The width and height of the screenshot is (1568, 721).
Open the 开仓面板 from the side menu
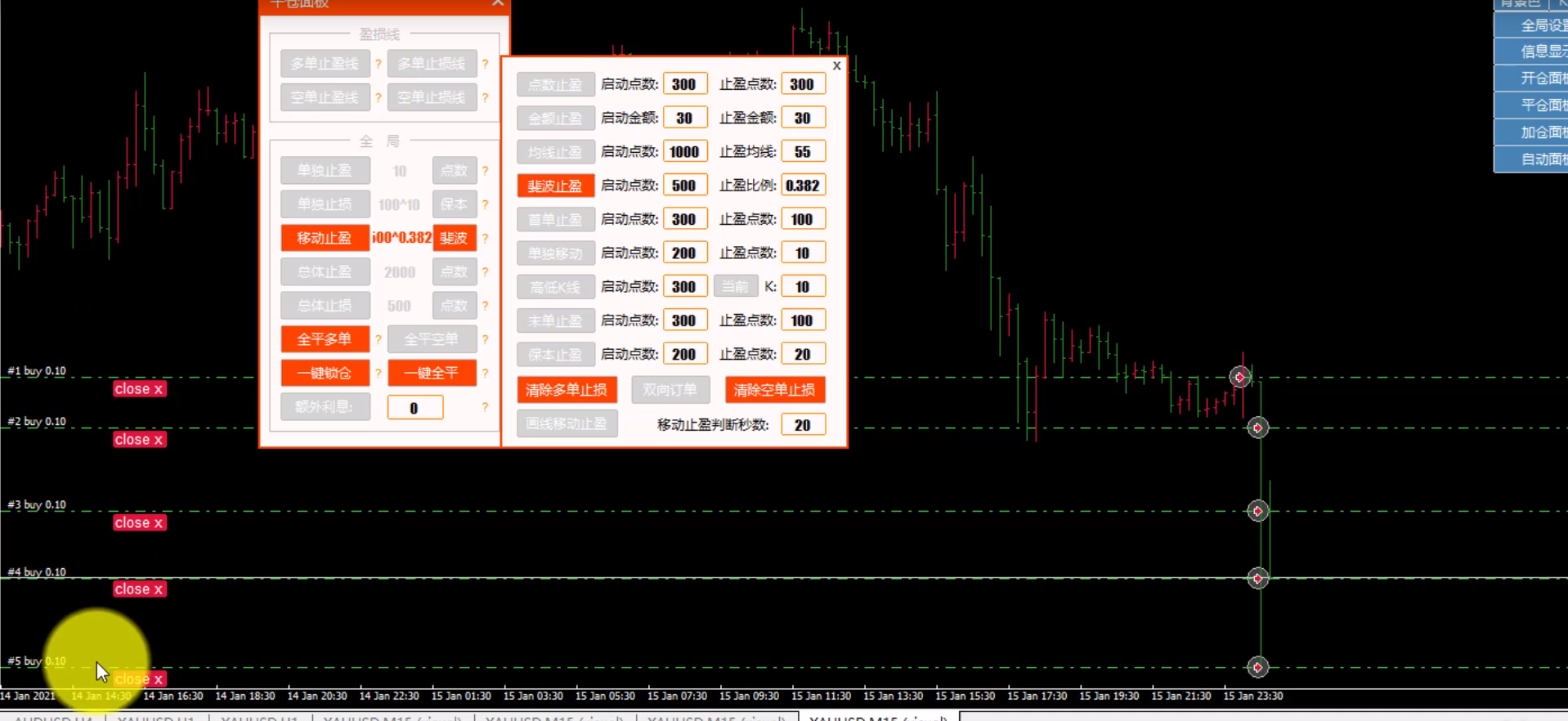pyautogui.click(x=1530, y=78)
